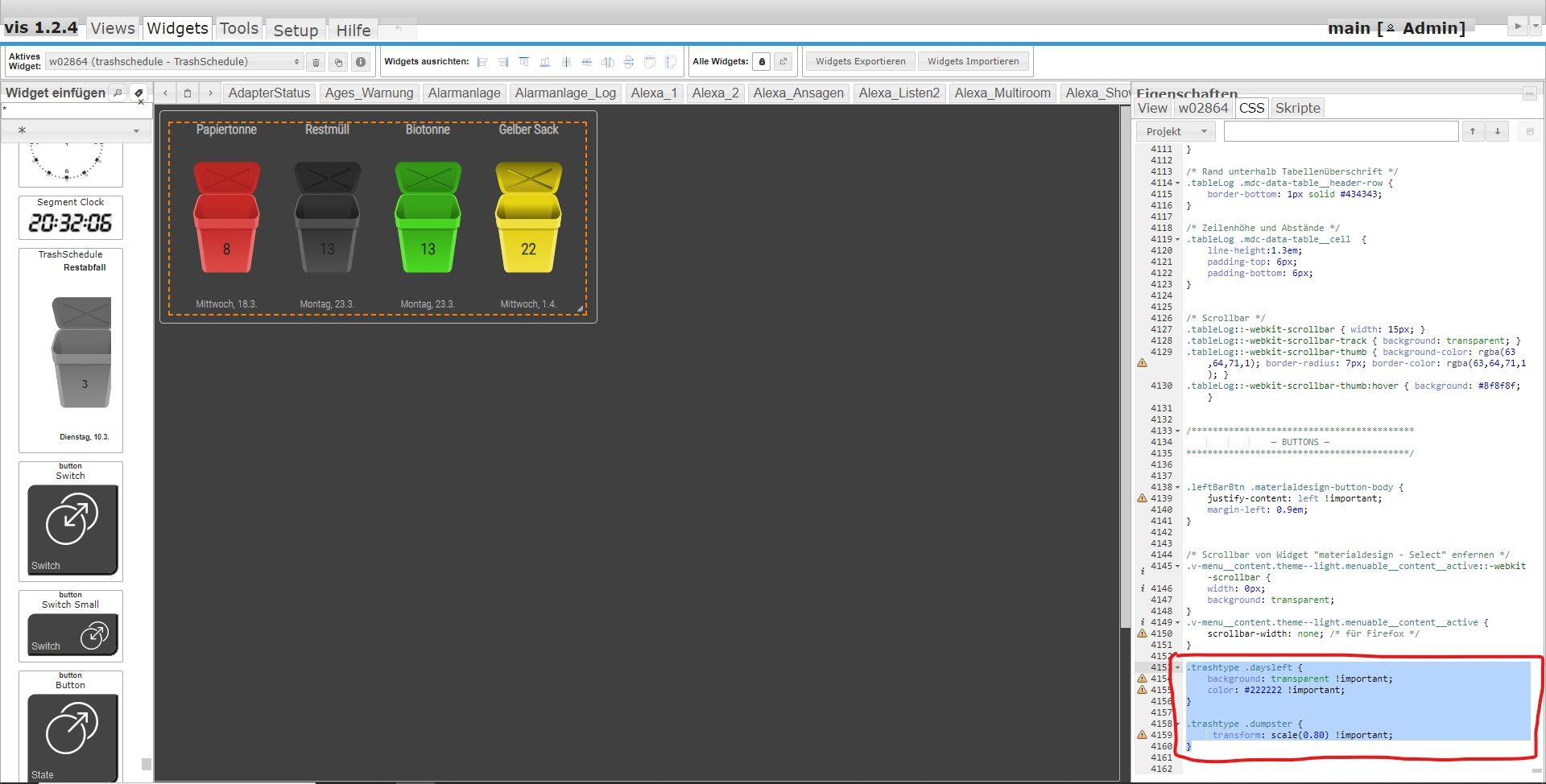
Task: Fold .leftBarBtn rule at line 4138
Action: point(1177,487)
